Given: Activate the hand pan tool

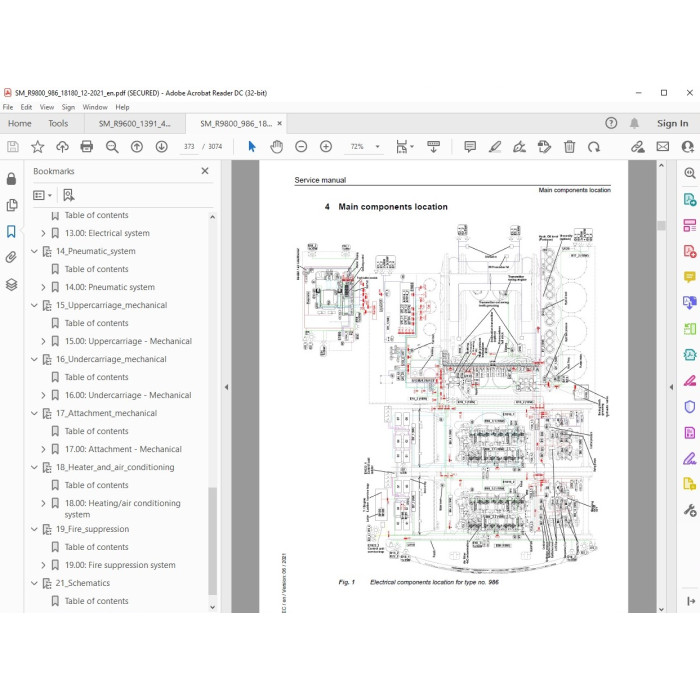Looking at the screenshot, I should pos(276,146).
